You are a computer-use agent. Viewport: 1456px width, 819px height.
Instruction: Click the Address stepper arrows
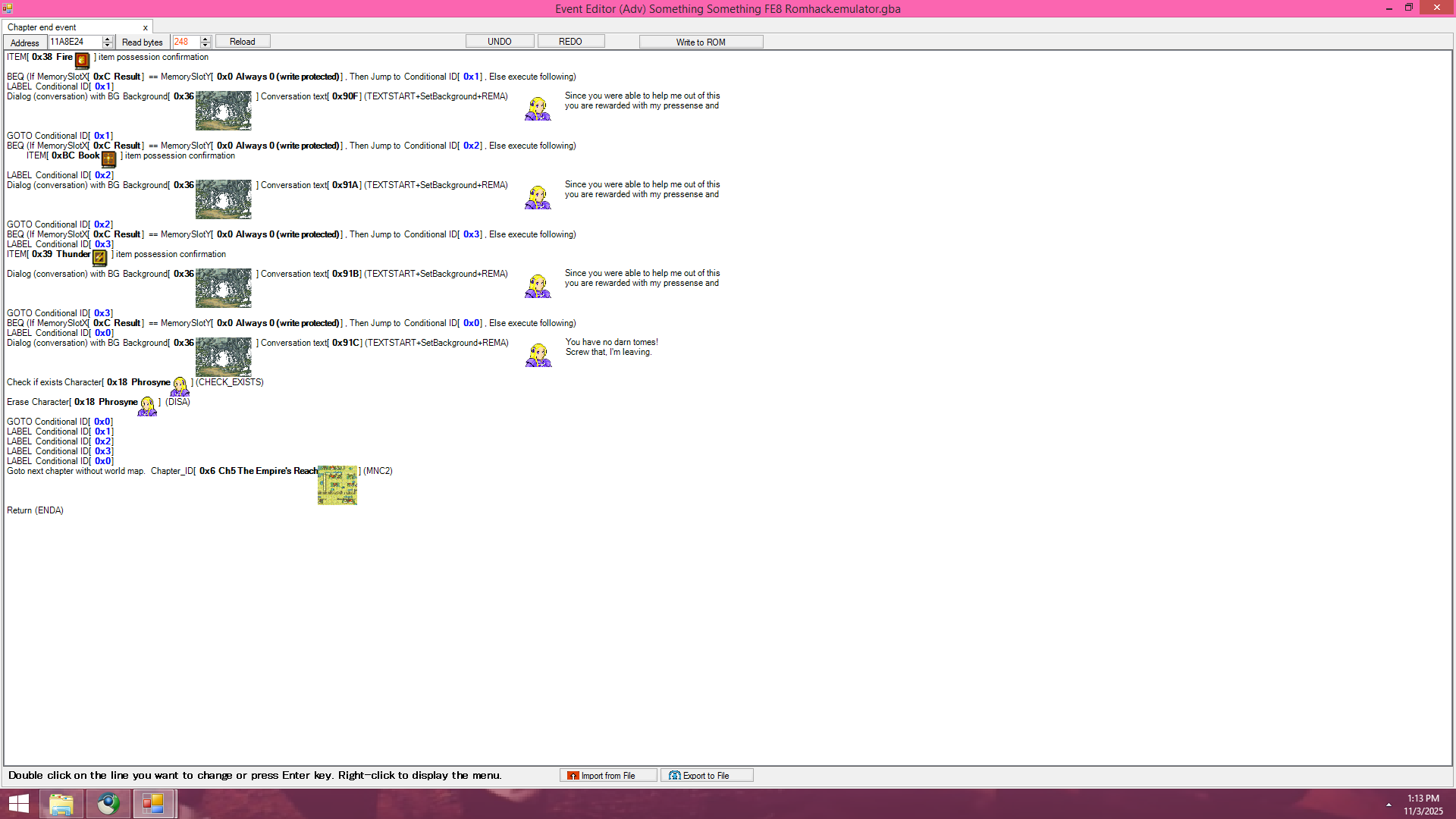[x=107, y=42]
